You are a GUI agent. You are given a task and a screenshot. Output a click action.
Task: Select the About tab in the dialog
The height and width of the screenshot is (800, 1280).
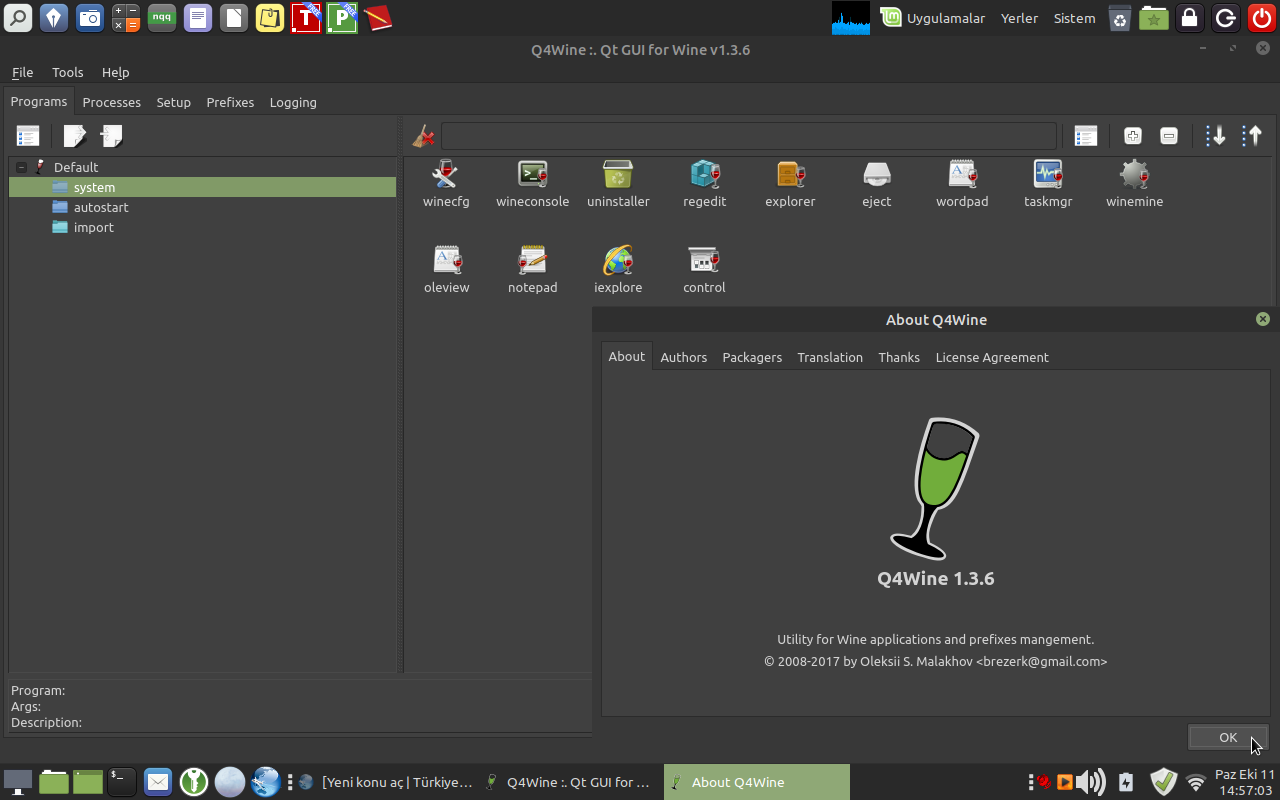point(627,356)
